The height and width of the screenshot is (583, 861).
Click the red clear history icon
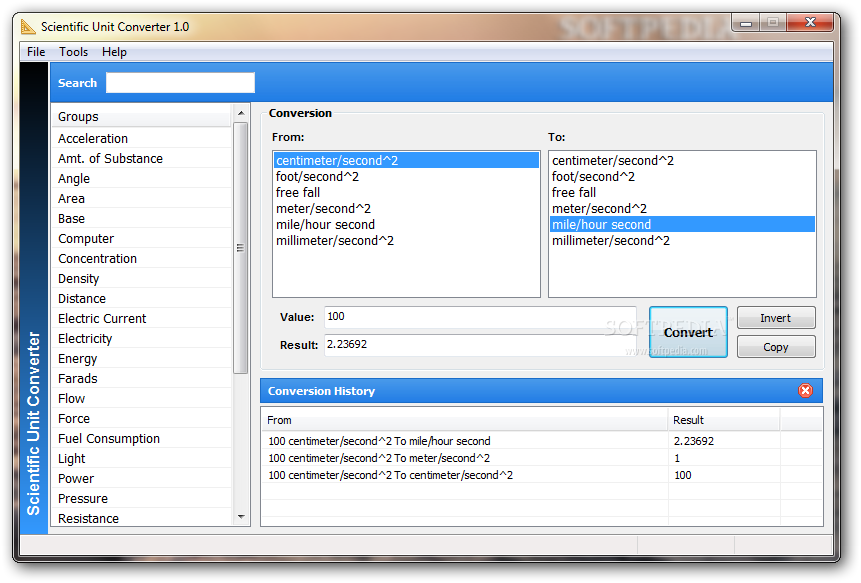[x=805, y=390]
